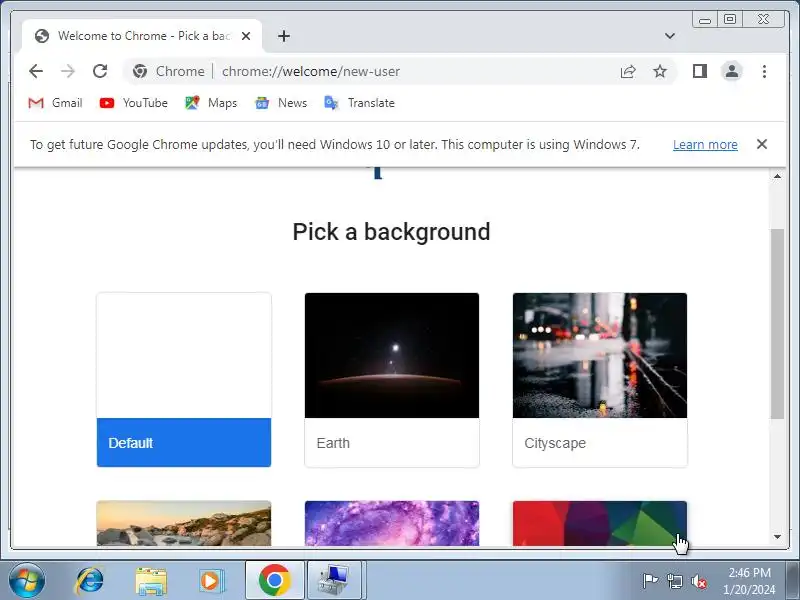The height and width of the screenshot is (600, 800).
Task: Open the Translate bookmark
Action: pos(359,103)
